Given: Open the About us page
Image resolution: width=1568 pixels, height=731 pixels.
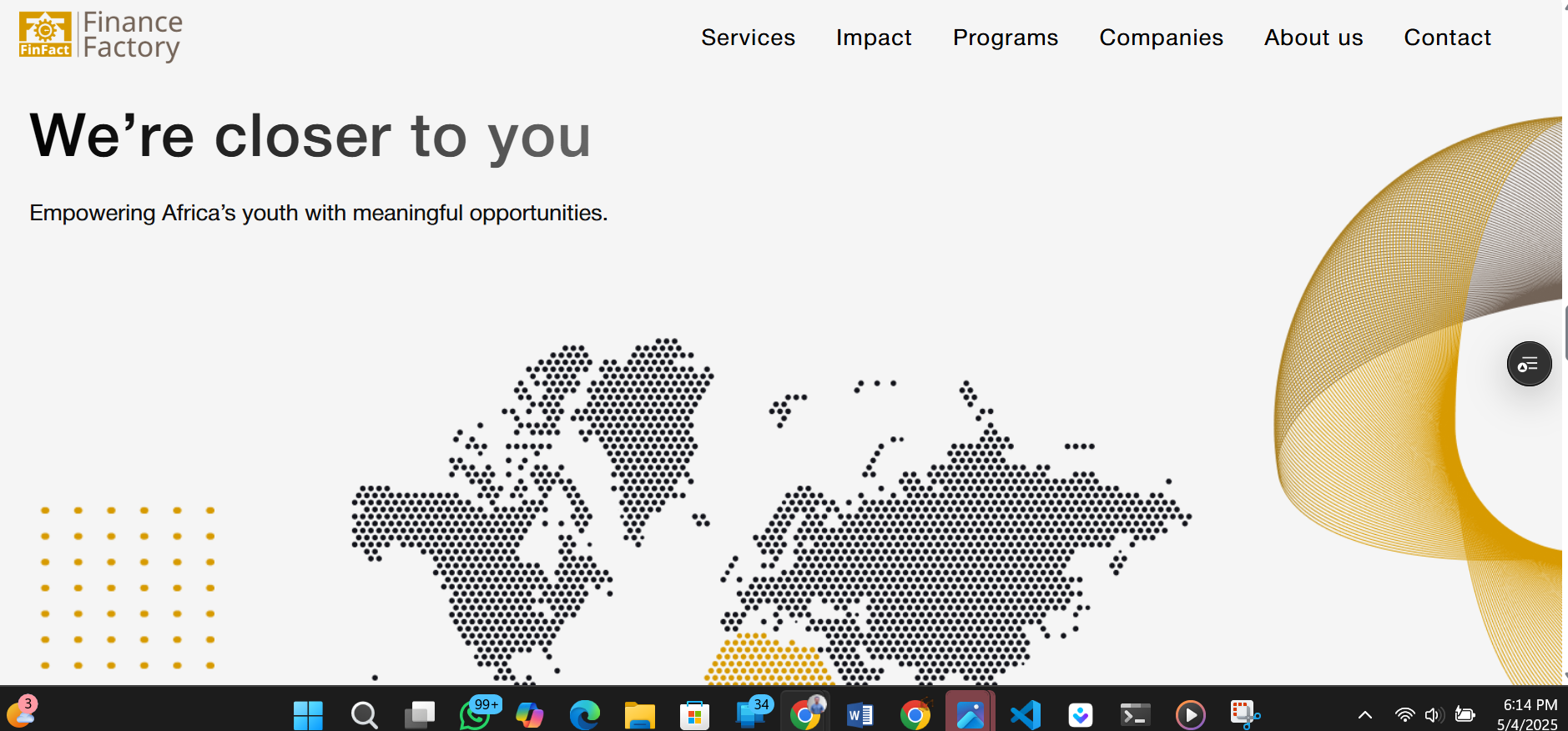Looking at the screenshot, I should pyautogui.click(x=1313, y=38).
